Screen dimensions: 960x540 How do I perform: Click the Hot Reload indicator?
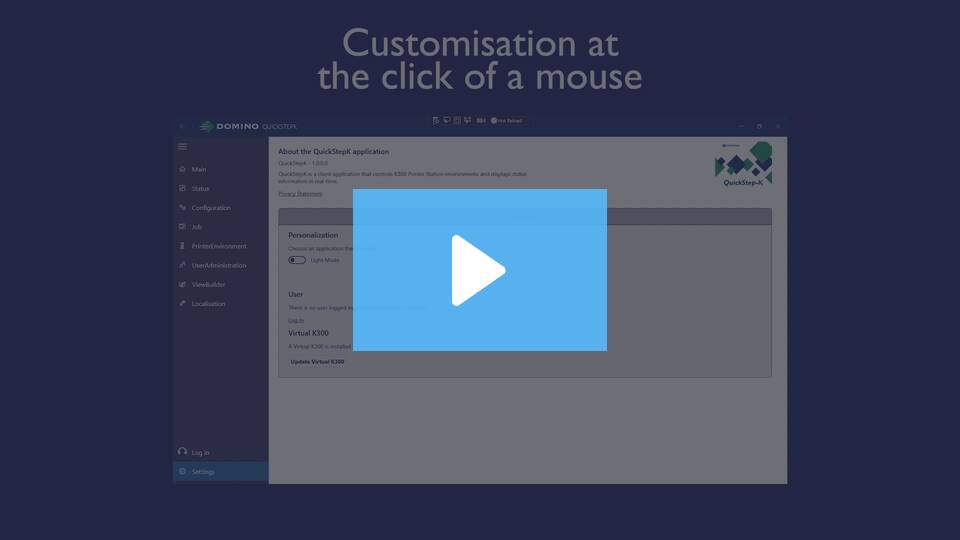[x=506, y=121]
